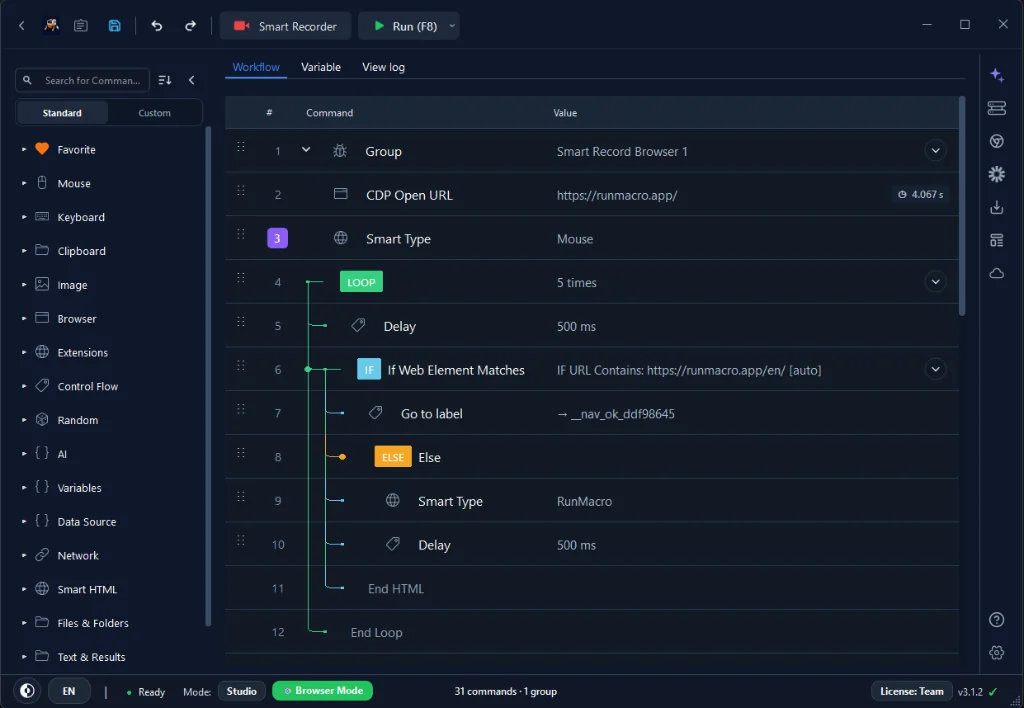Click the cloud icon in right sidebar
Image resolution: width=1024 pixels, height=708 pixels.
997,273
